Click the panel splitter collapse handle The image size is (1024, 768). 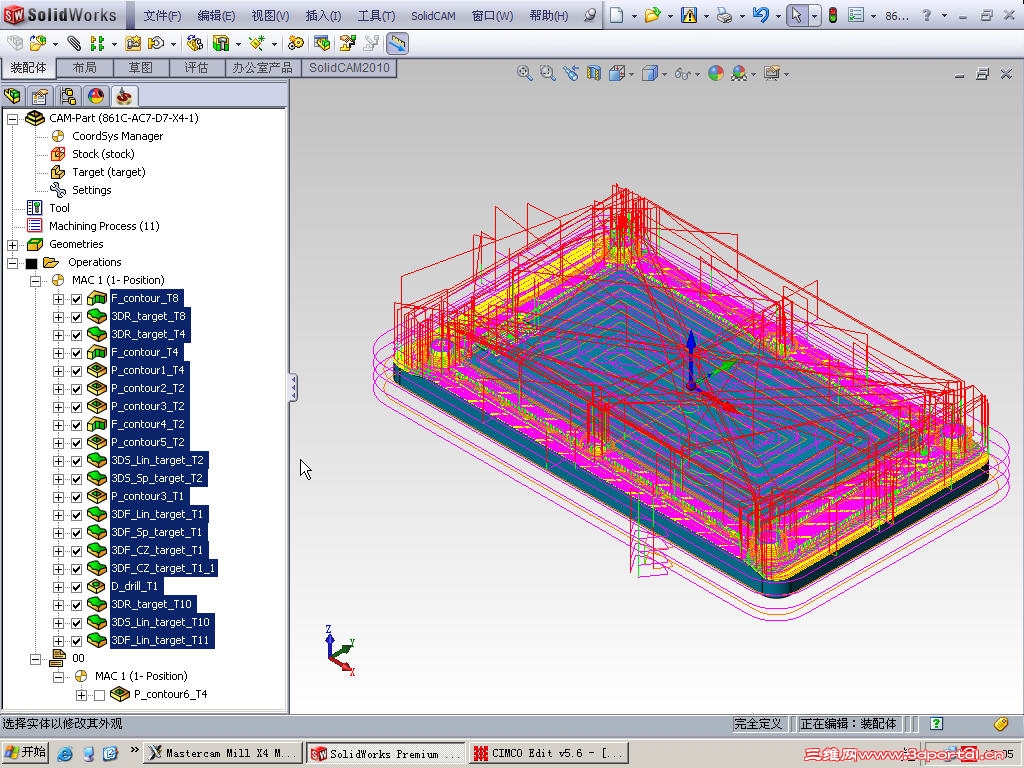pos(293,387)
